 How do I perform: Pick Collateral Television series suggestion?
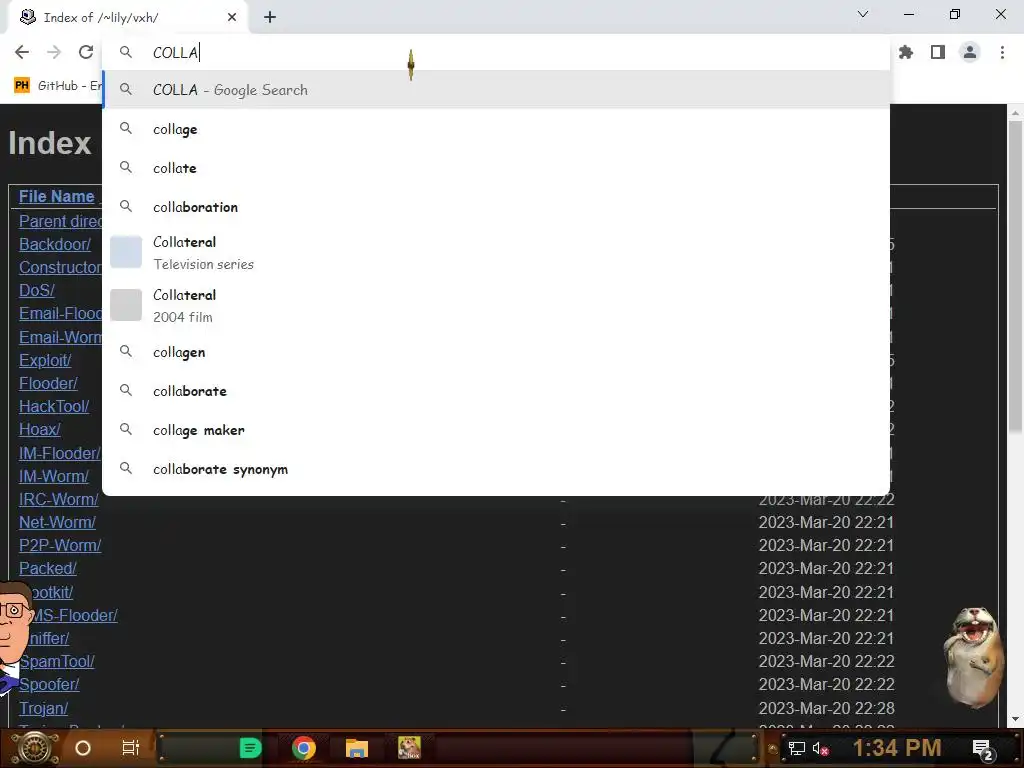coord(496,253)
